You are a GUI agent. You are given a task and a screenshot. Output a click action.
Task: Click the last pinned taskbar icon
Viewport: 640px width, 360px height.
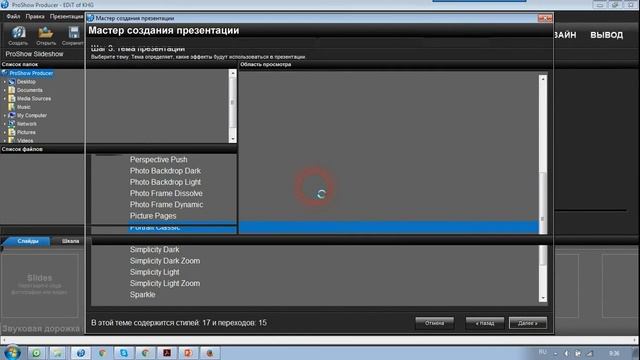point(210,353)
